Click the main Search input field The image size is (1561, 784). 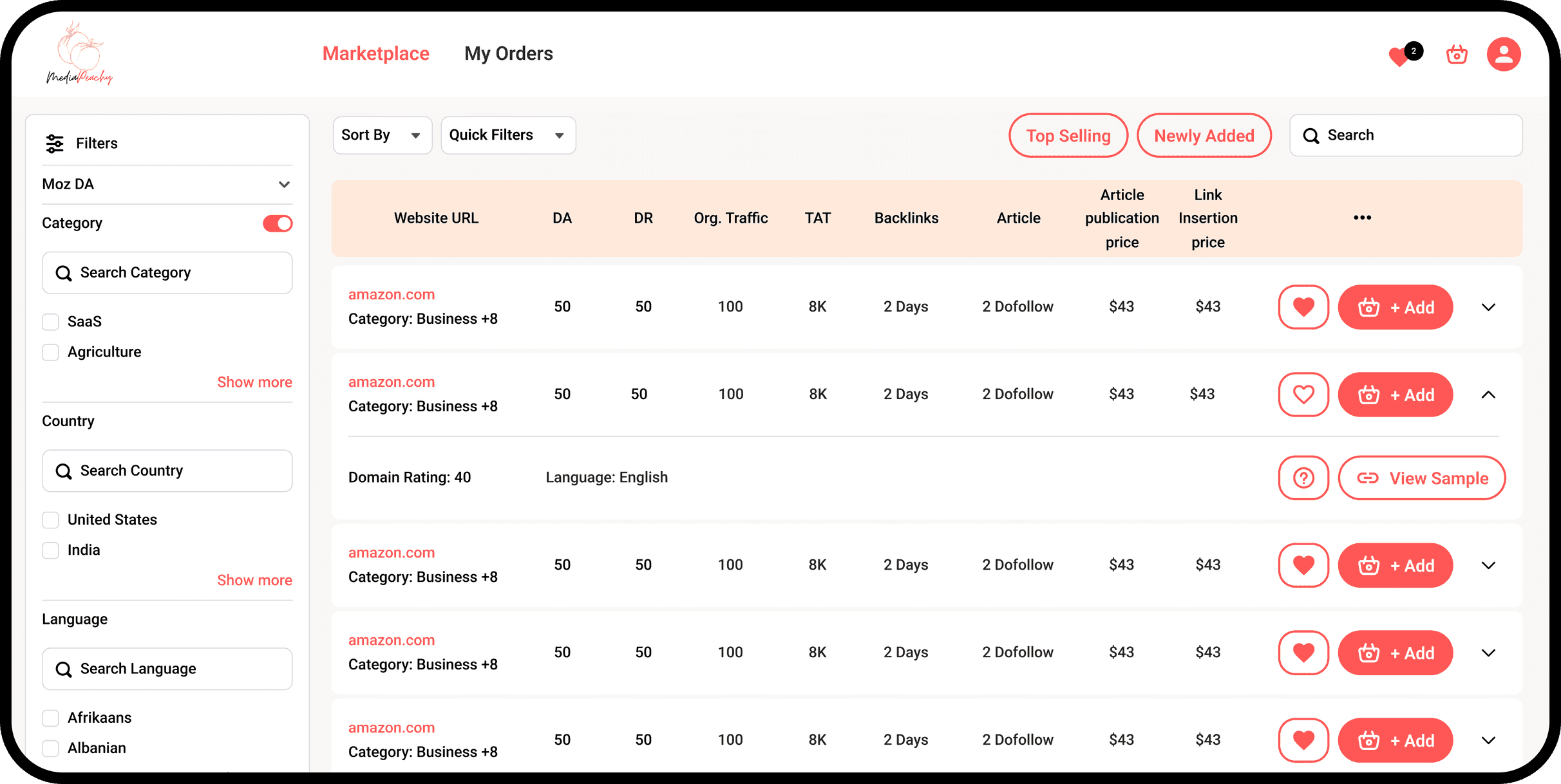point(1406,135)
